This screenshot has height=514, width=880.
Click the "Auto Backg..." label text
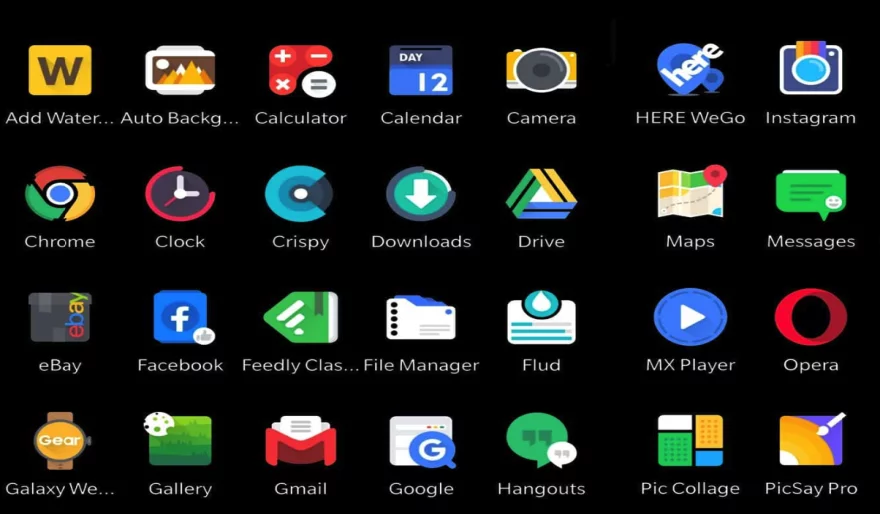pyautogui.click(x=180, y=118)
